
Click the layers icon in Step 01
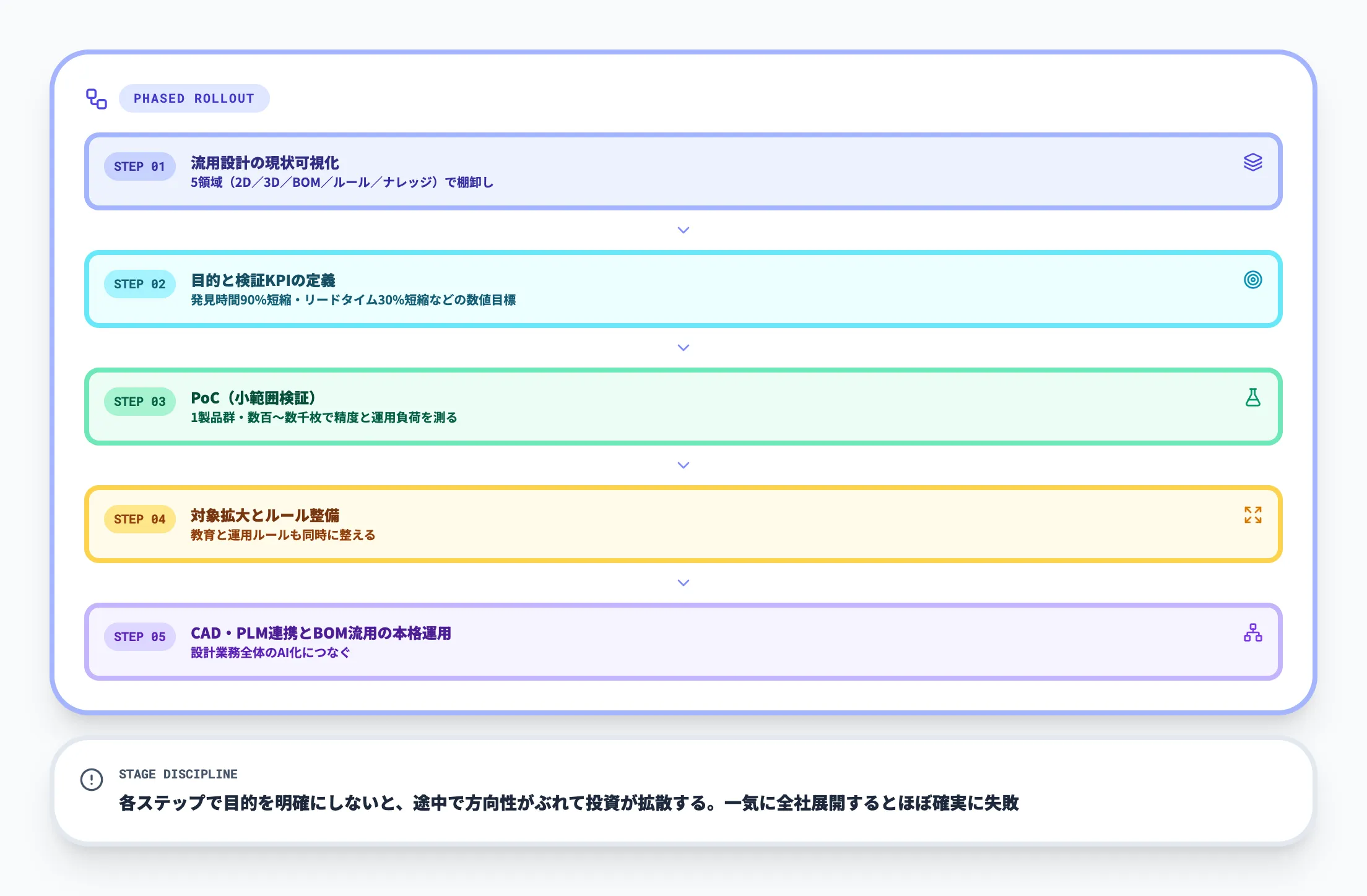1252,162
